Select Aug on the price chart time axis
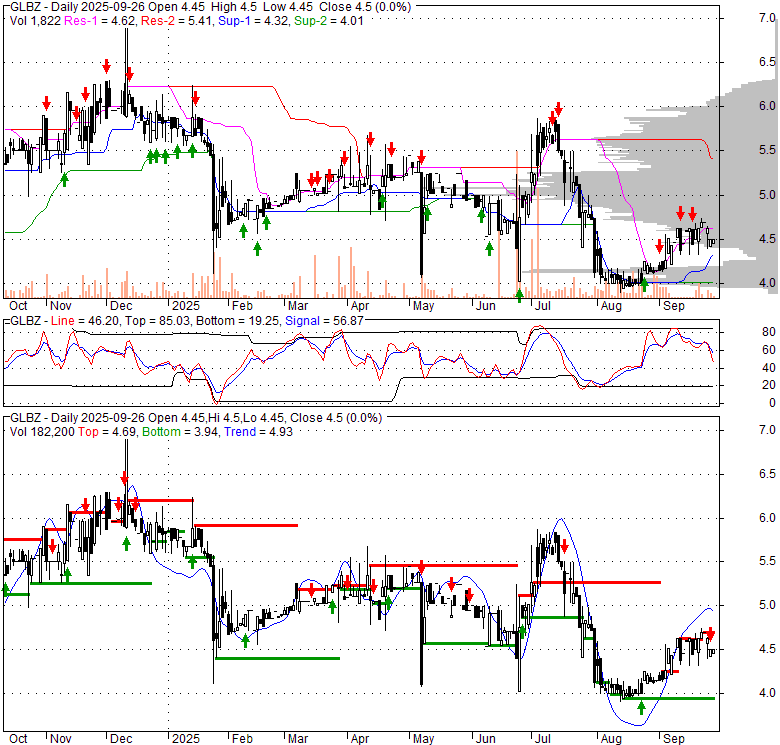This screenshot has height=745, width=780. tap(611, 306)
